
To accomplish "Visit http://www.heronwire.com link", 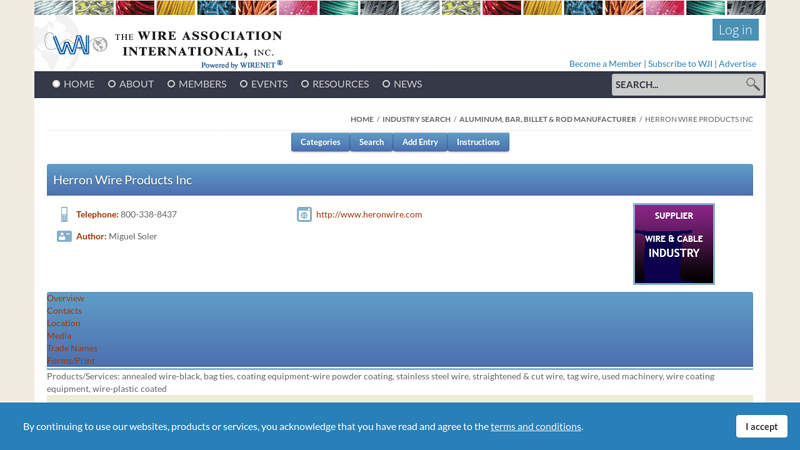I will [x=369, y=215].
